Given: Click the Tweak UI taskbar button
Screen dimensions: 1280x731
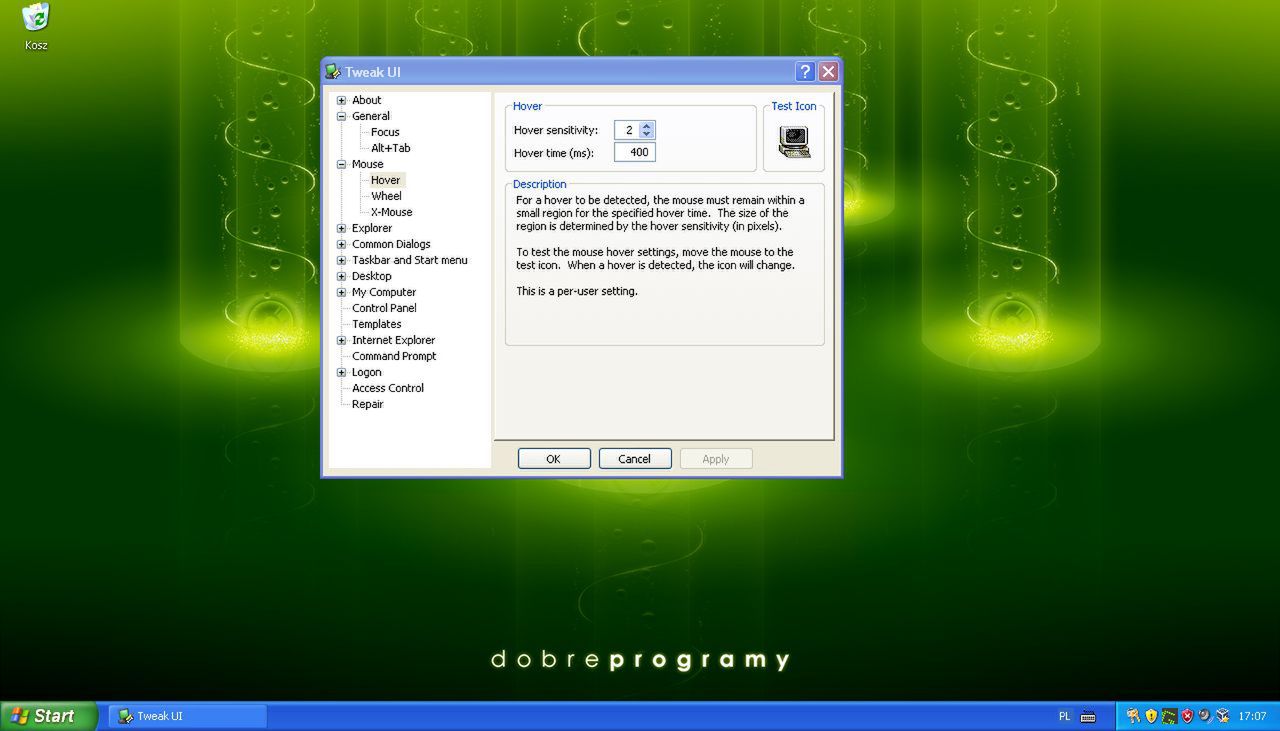Looking at the screenshot, I should tap(188, 716).
